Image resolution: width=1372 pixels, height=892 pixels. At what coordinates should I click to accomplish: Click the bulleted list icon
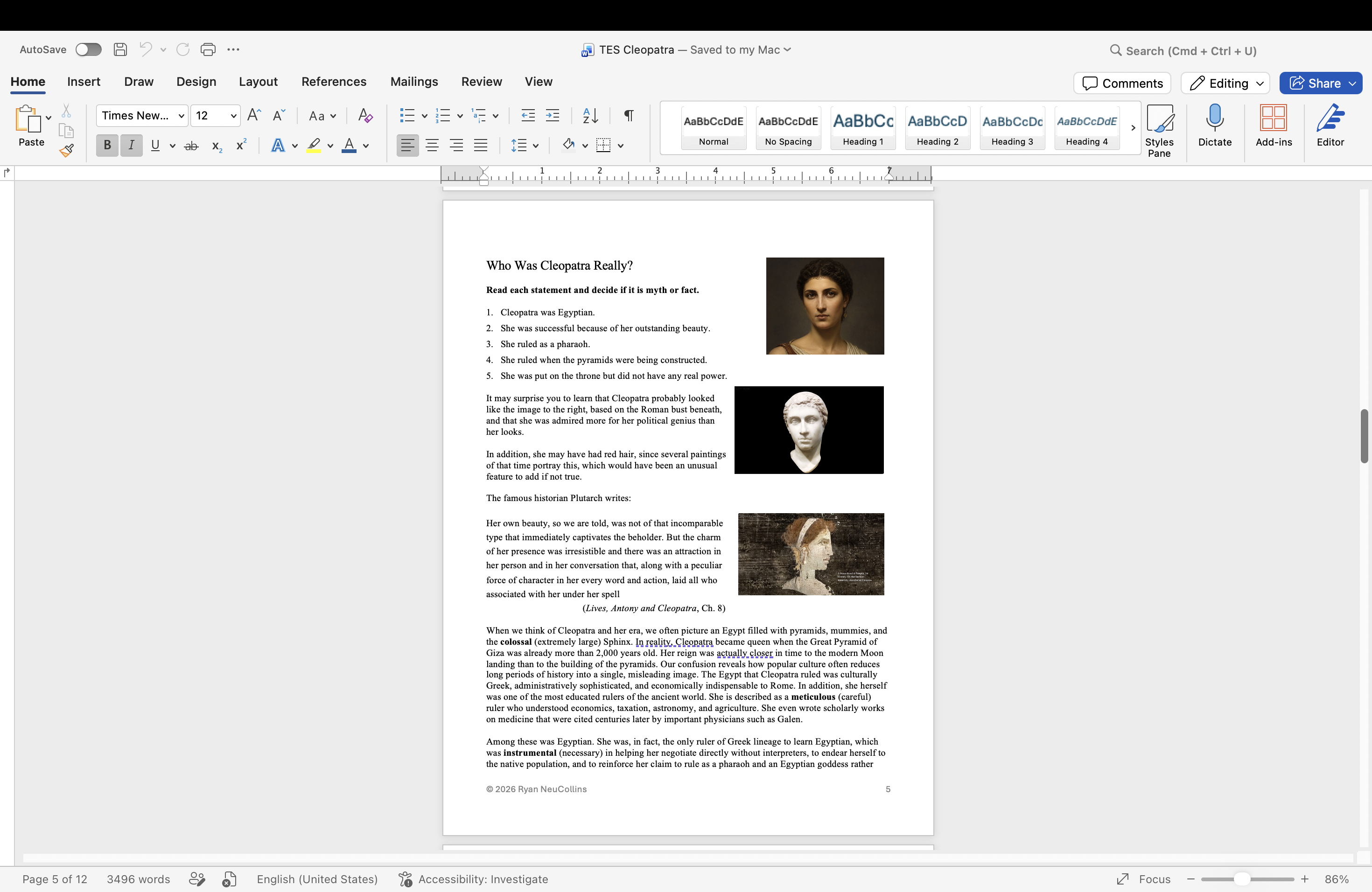click(x=407, y=116)
